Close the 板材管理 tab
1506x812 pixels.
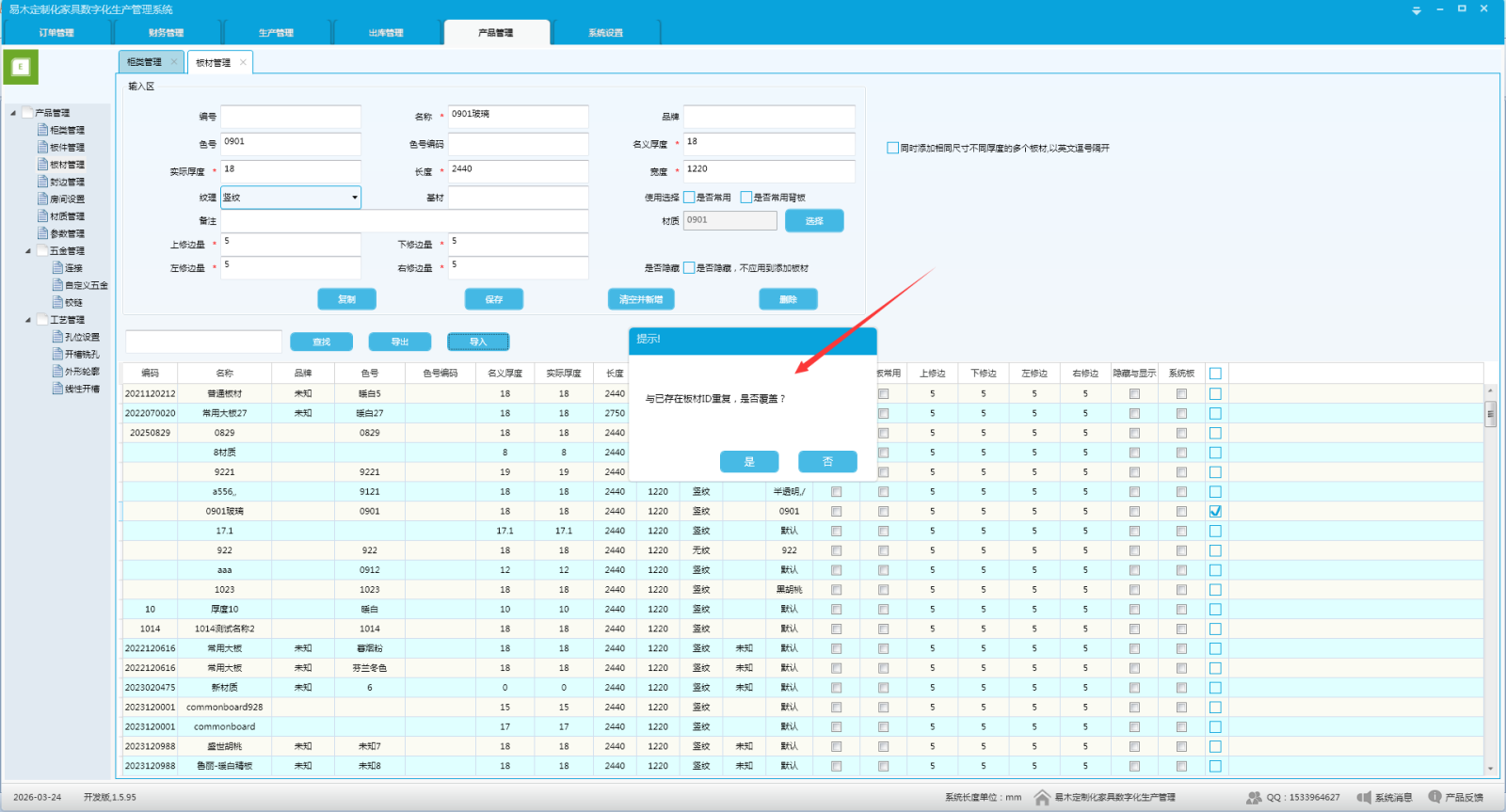click(x=243, y=62)
